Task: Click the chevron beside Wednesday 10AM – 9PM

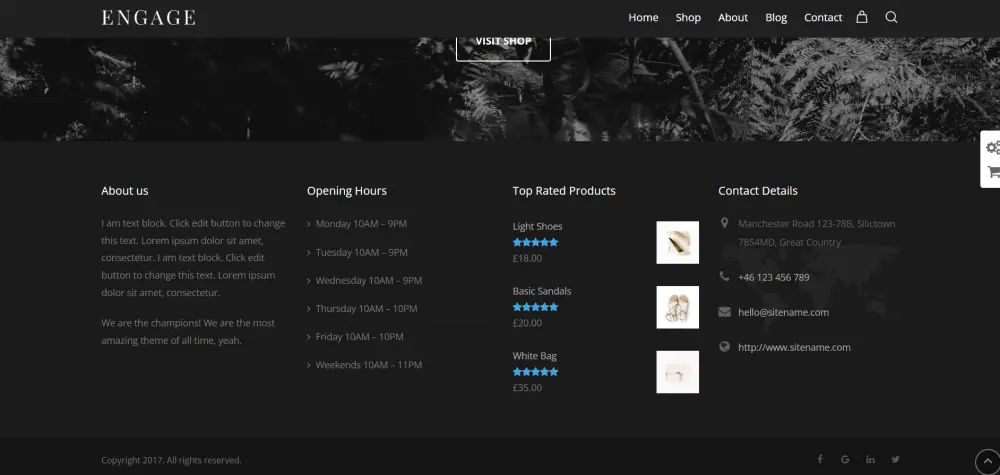Action: [309, 281]
